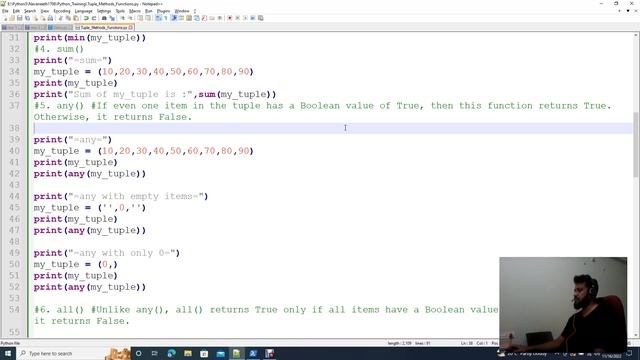This screenshot has height=360, width=640.
Task: Click the line "my_tuple = ('',0,'')"
Action: pyautogui.click(x=89, y=208)
